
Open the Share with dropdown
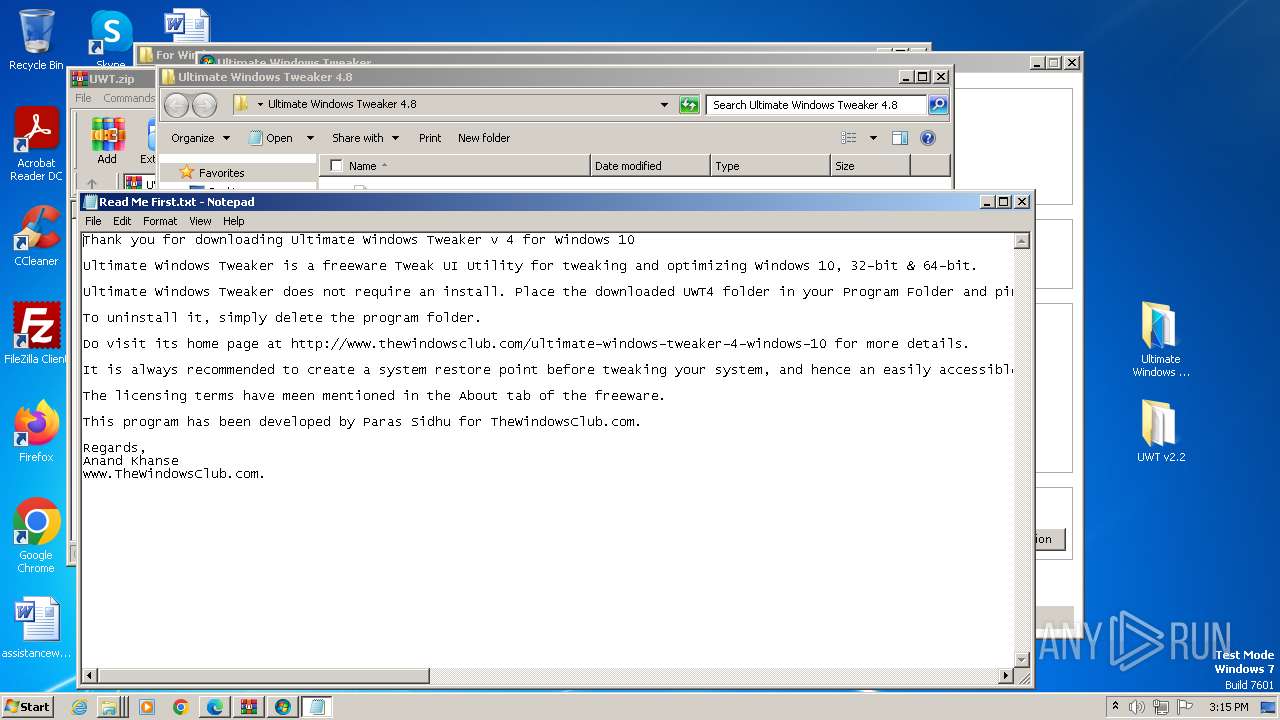click(x=365, y=138)
